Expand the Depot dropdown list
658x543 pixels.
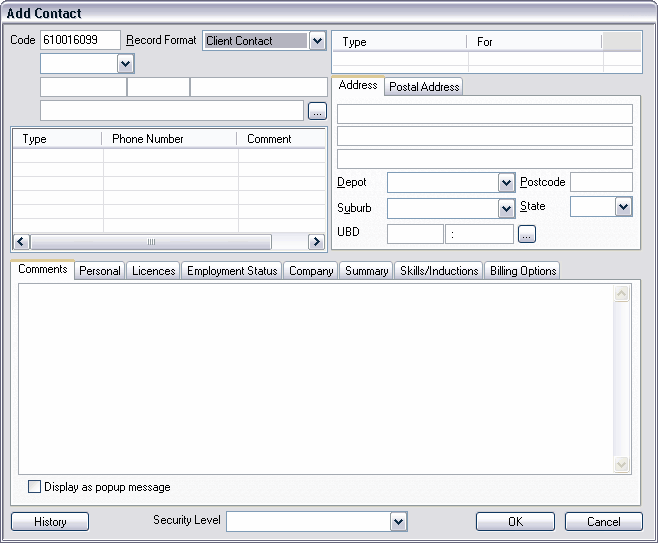point(506,183)
